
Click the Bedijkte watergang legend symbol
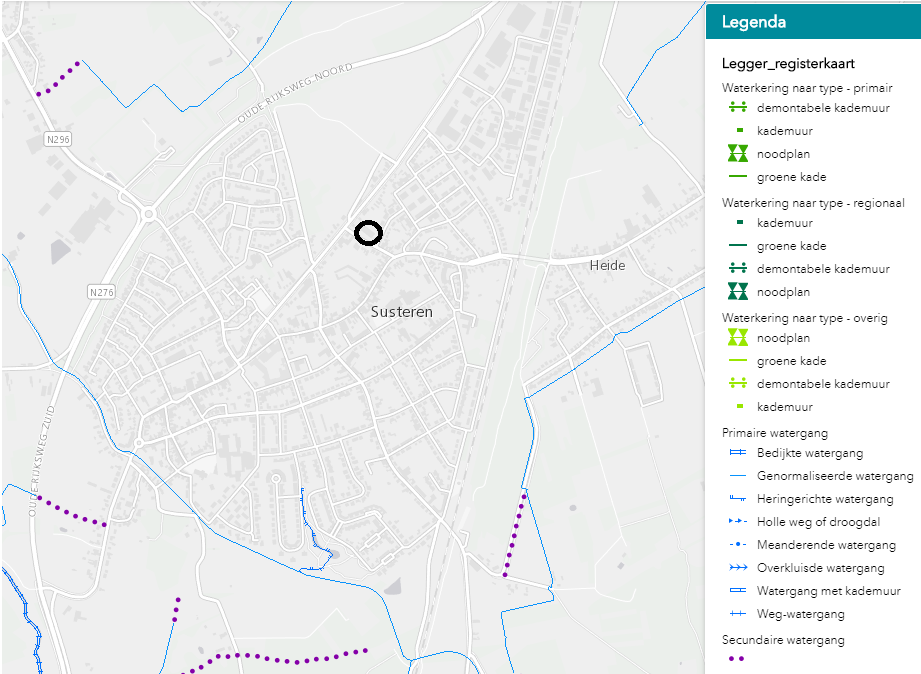coord(738,452)
